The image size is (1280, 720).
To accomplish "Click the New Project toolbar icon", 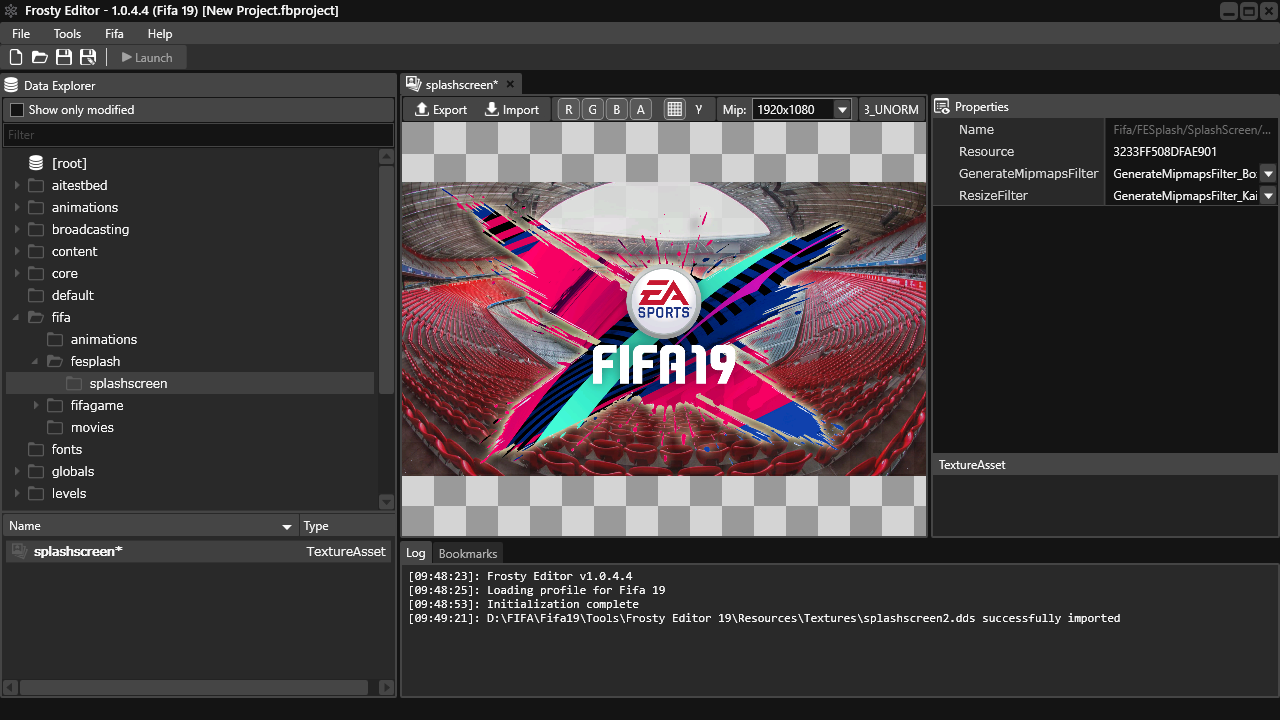I will (x=16, y=57).
